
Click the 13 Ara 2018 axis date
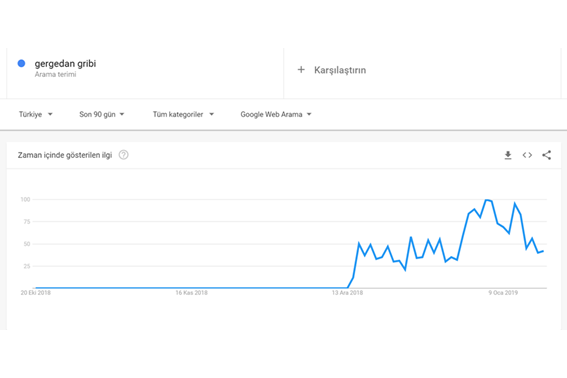[x=347, y=293]
